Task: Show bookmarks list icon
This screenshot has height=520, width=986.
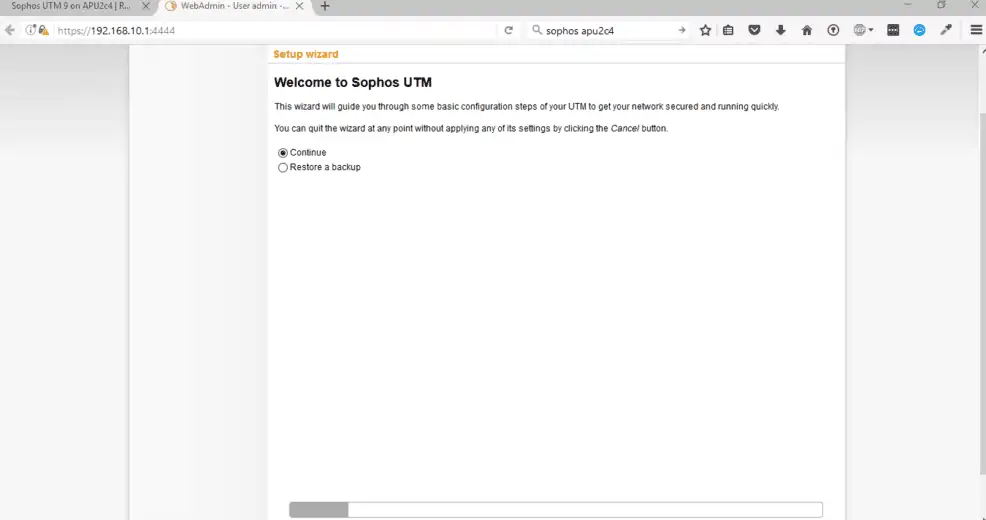Action: (728, 30)
